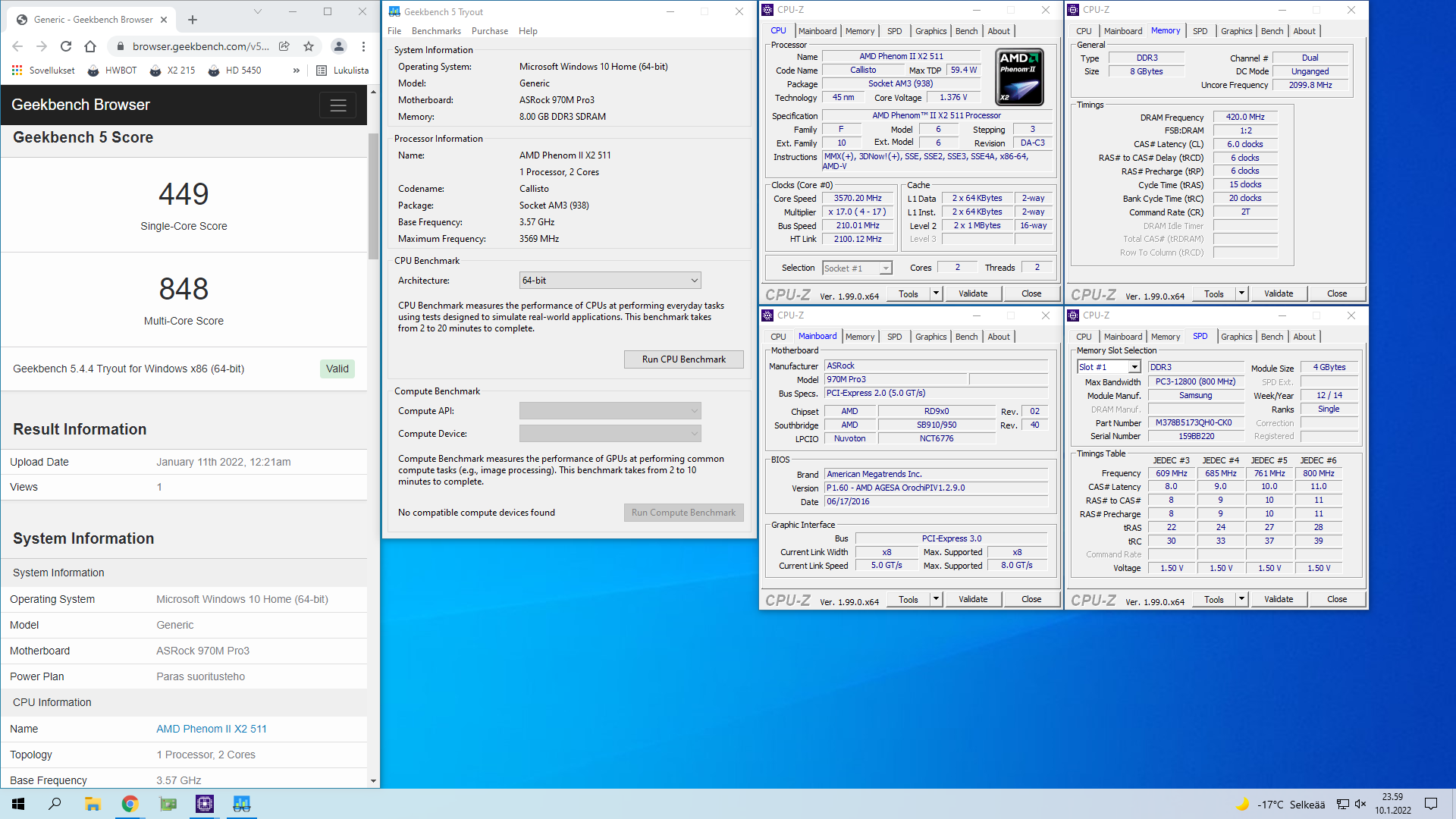This screenshot has height=819, width=1456.
Task: Click the 449 single-core score
Action: pyautogui.click(x=184, y=194)
